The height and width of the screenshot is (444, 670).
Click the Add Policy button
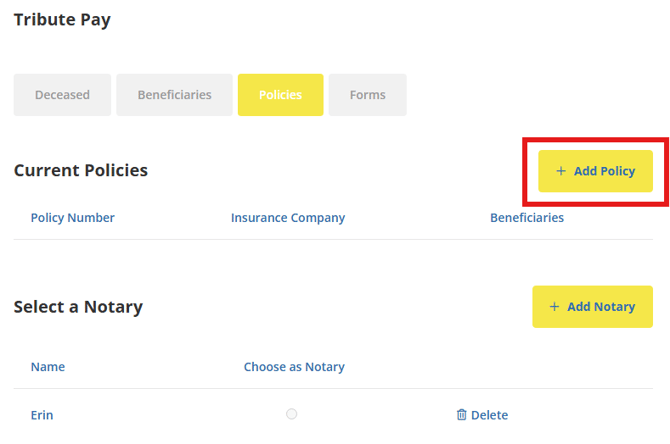[596, 171]
